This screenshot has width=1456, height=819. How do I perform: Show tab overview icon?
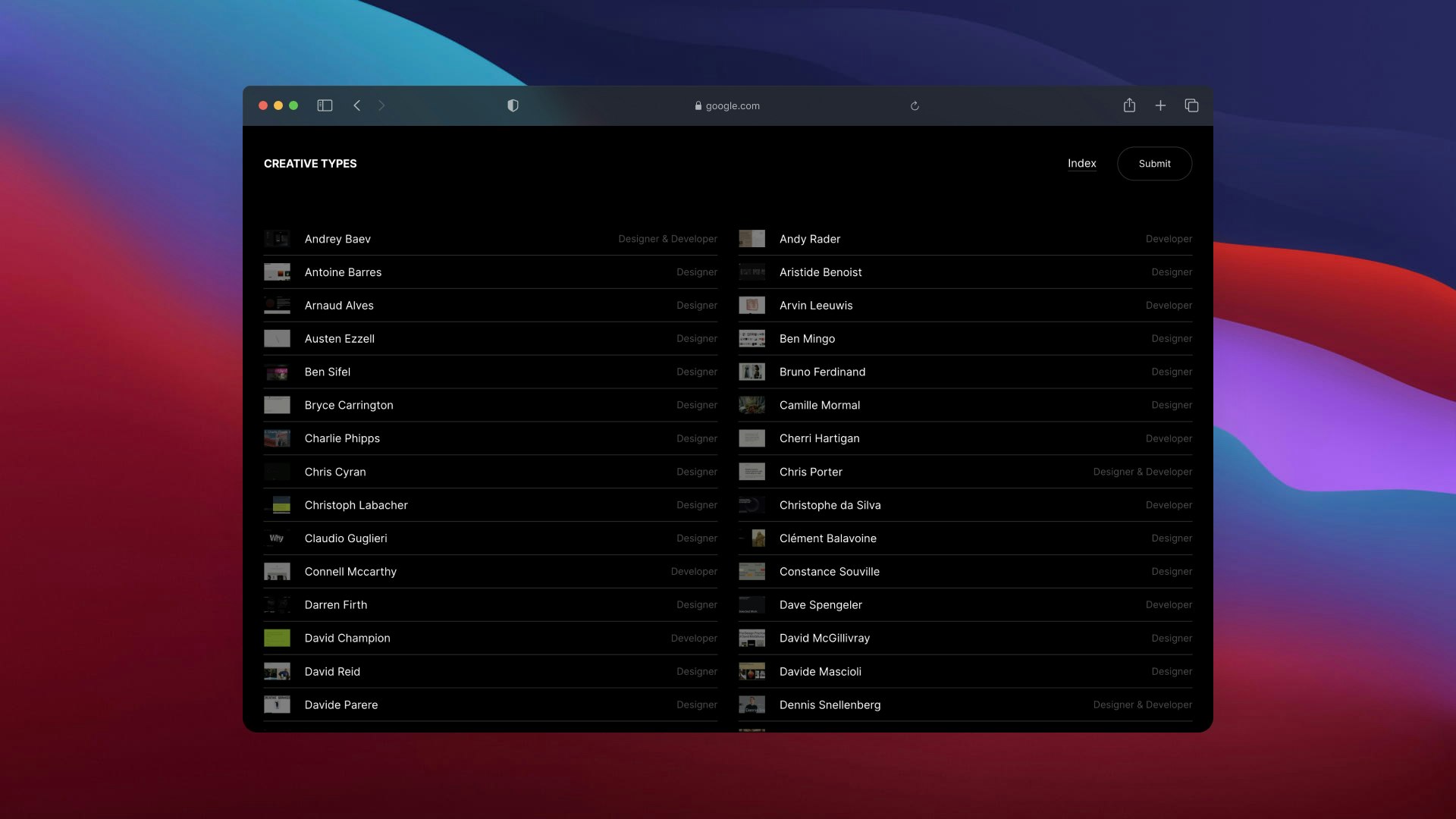tap(1191, 105)
